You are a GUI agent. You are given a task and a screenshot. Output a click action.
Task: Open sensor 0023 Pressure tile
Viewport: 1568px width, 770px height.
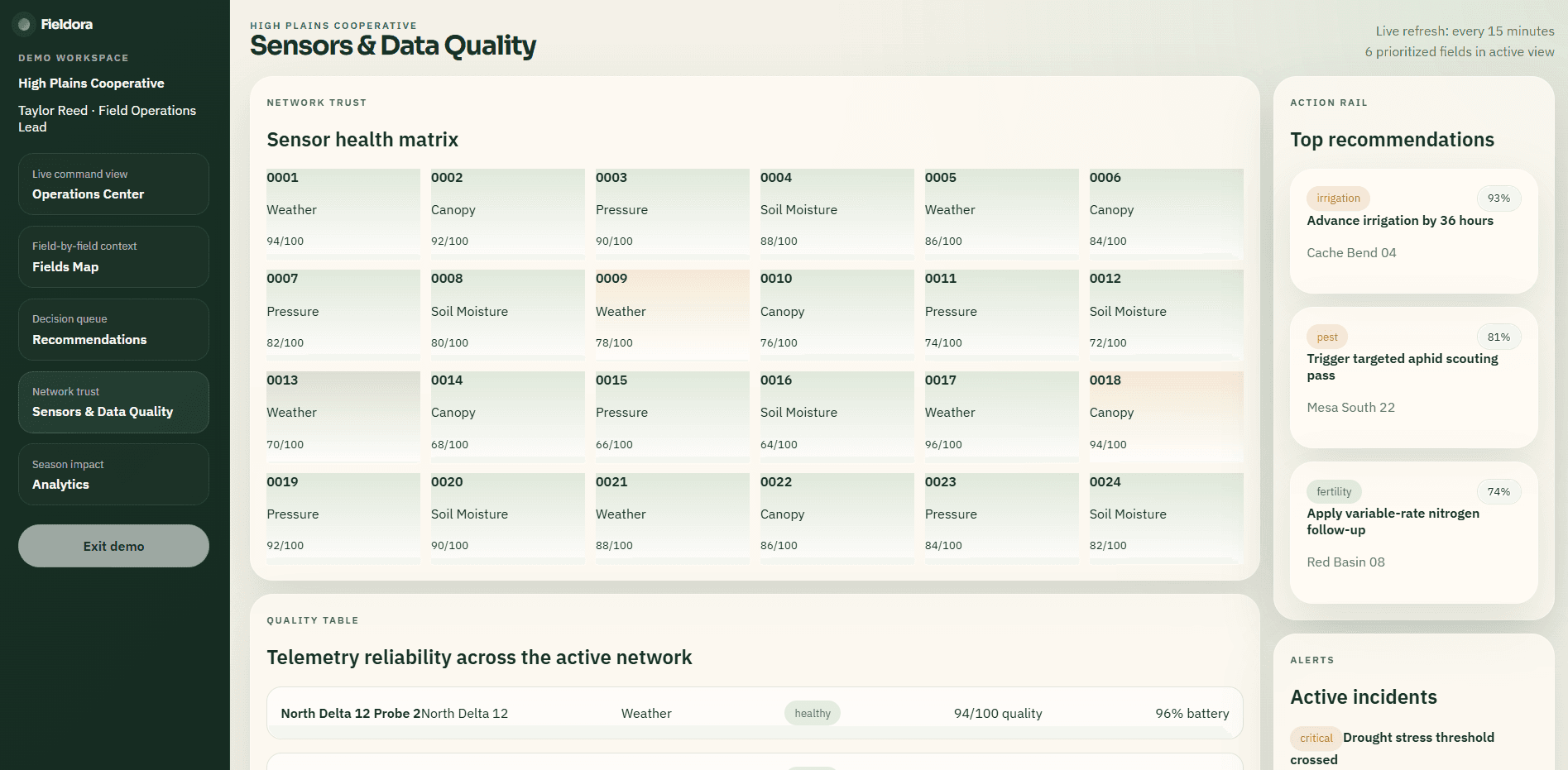[x=1002, y=519]
